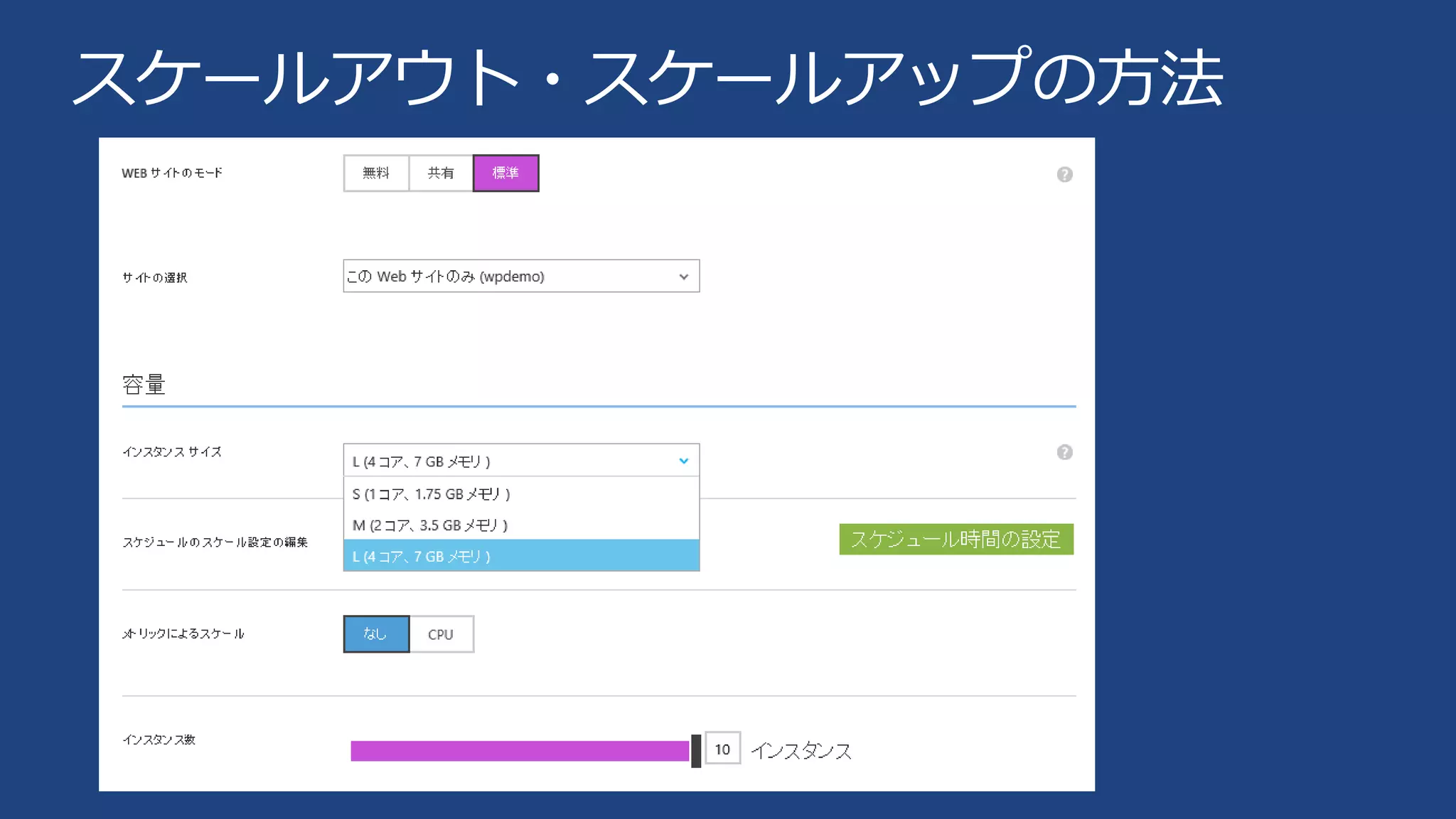Set metric scale to CPU
The width and height of the screenshot is (1456, 819).
pyautogui.click(x=441, y=633)
